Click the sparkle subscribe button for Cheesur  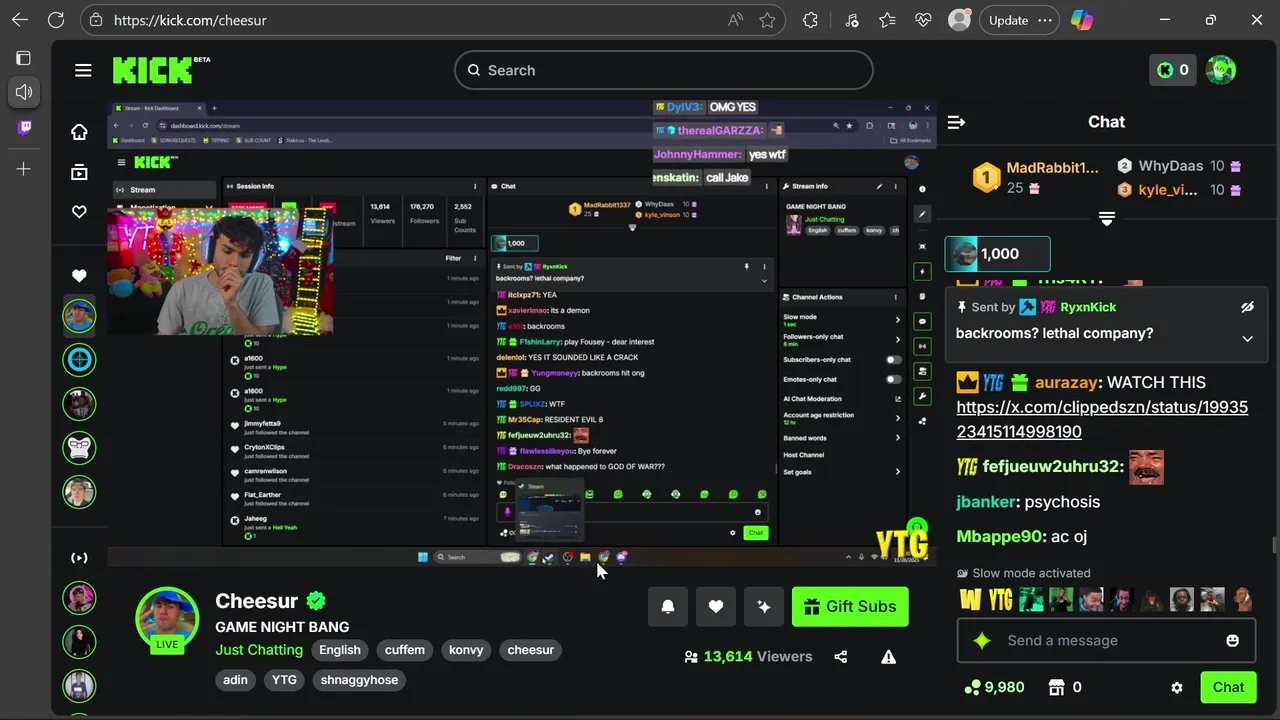pyautogui.click(x=764, y=606)
